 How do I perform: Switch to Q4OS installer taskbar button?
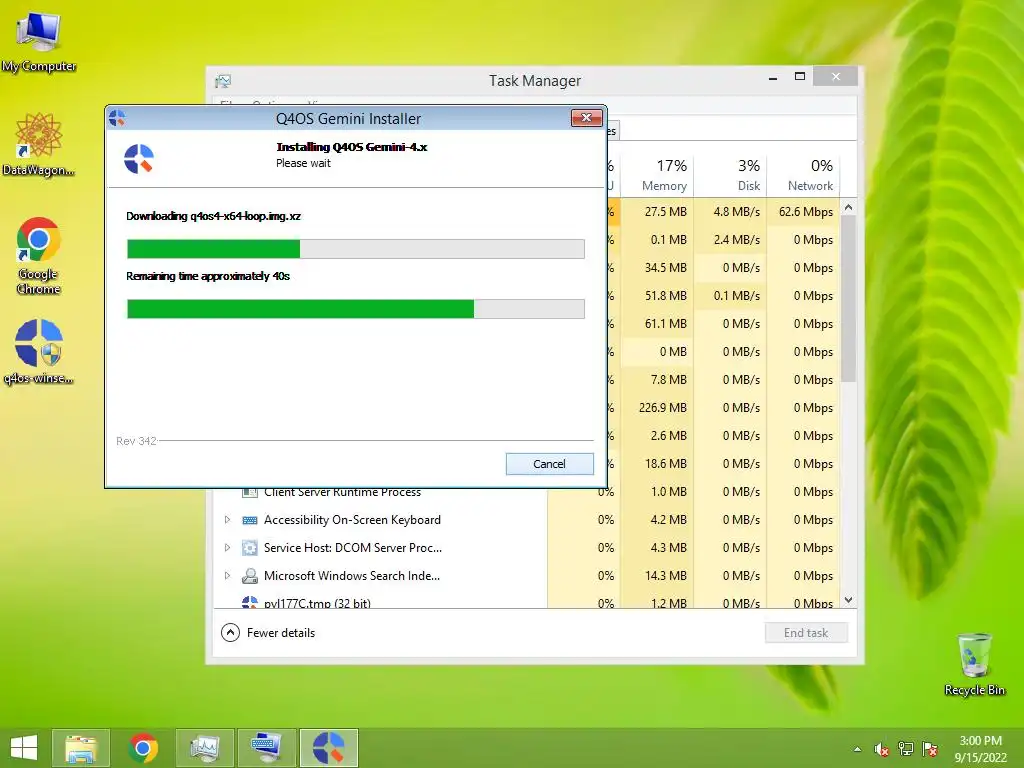pyautogui.click(x=328, y=748)
